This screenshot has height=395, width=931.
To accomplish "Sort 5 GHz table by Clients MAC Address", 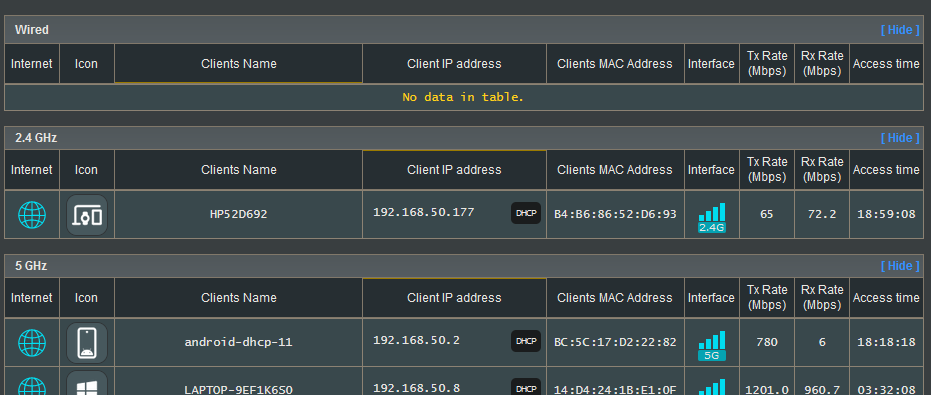I will point(615,298).
